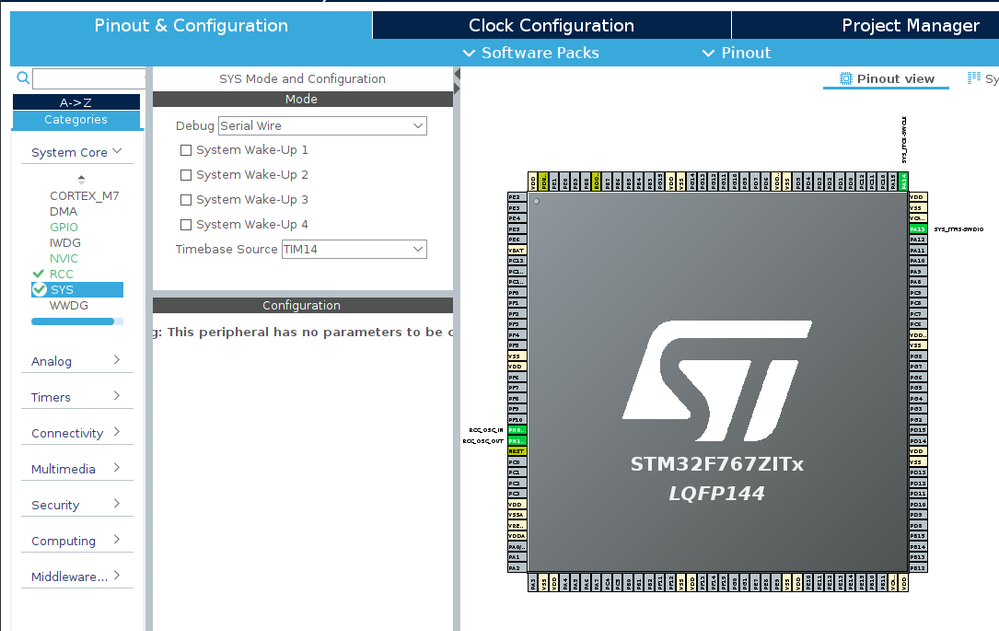
Task: Click the RCC_OSC_IN green pin
Action: [x=517, y=430]
